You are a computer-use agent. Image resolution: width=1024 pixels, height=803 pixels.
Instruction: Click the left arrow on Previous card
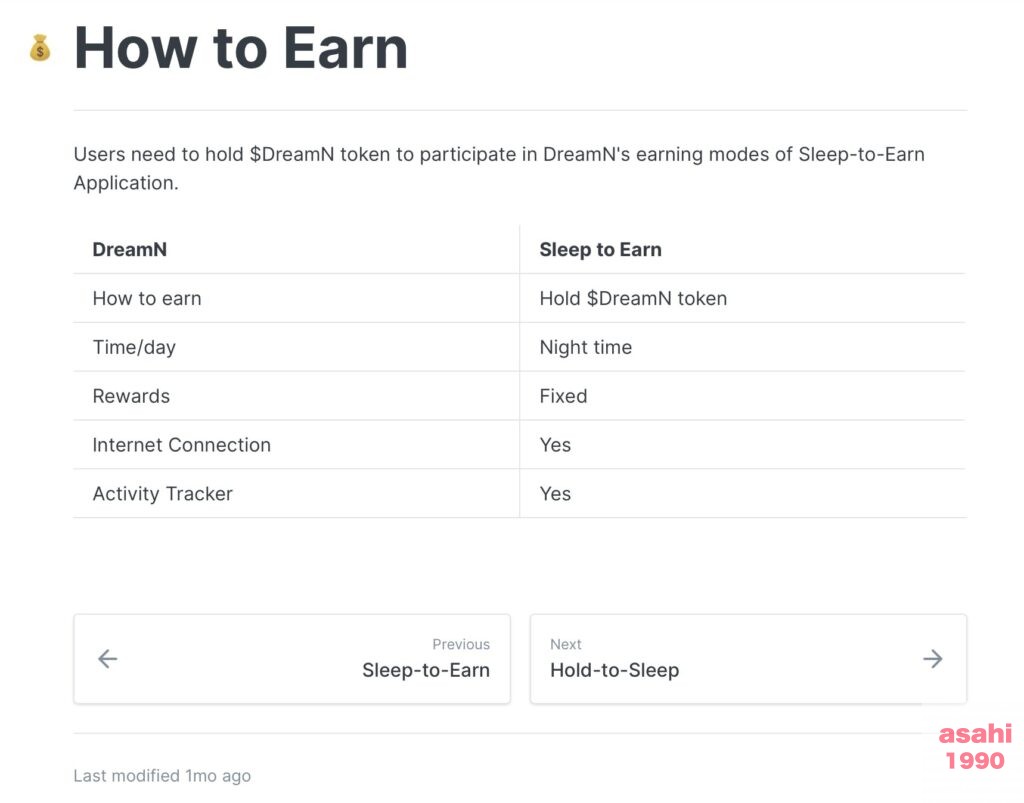coord(108,658)
